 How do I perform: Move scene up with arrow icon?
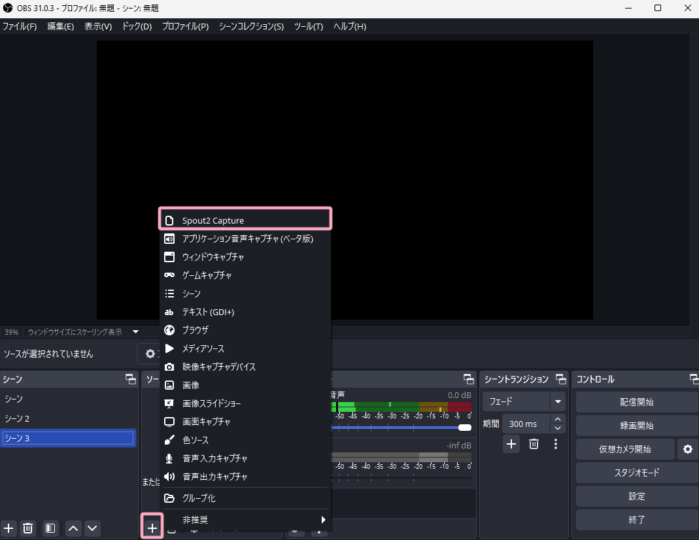[73, 528]
